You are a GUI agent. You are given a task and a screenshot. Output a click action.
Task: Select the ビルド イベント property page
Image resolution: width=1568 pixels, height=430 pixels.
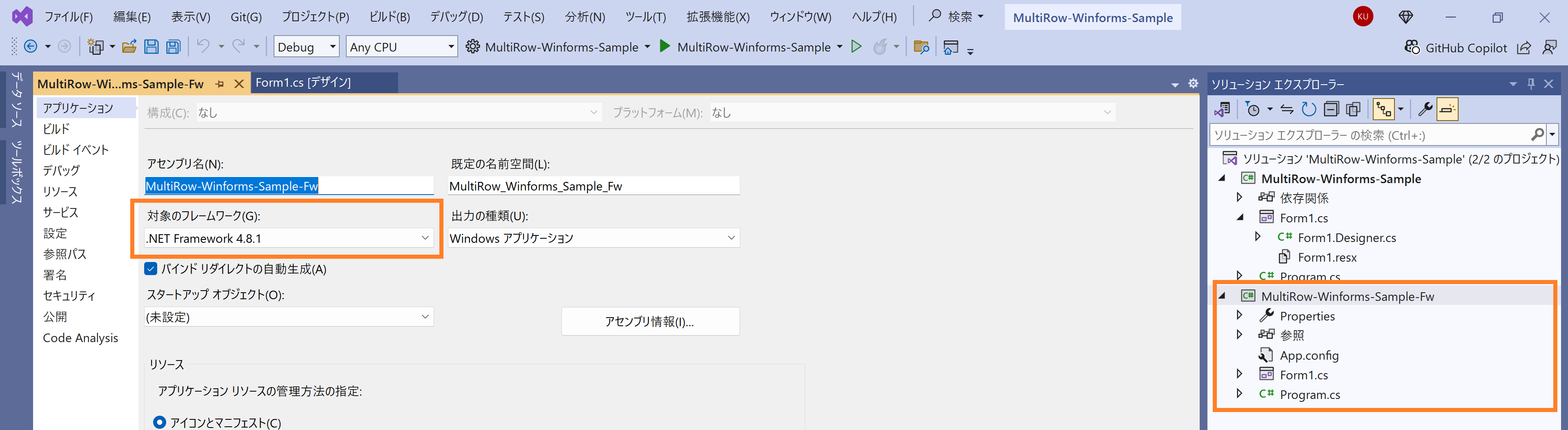tap(76, 150)
